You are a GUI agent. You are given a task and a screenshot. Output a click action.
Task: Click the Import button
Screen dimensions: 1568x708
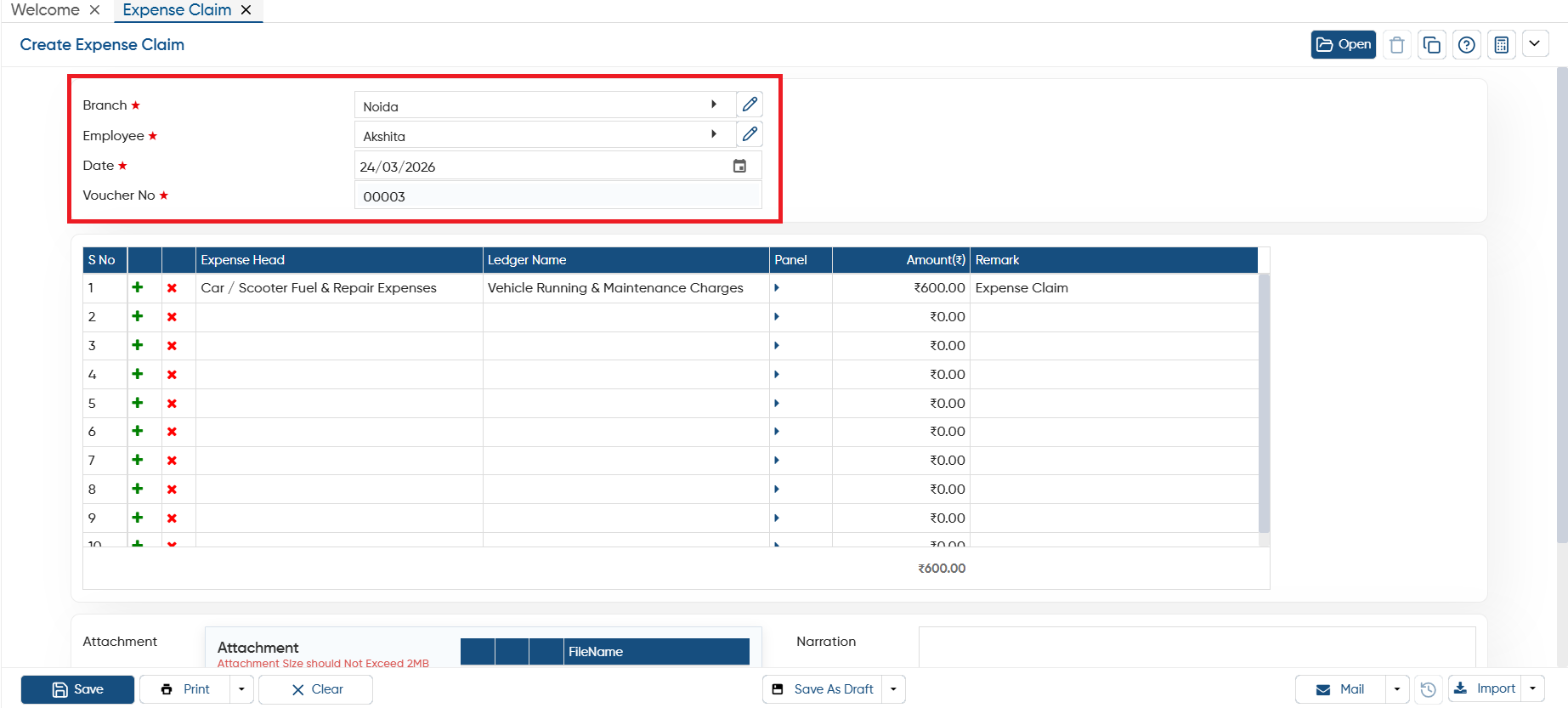click(1485, 688)
